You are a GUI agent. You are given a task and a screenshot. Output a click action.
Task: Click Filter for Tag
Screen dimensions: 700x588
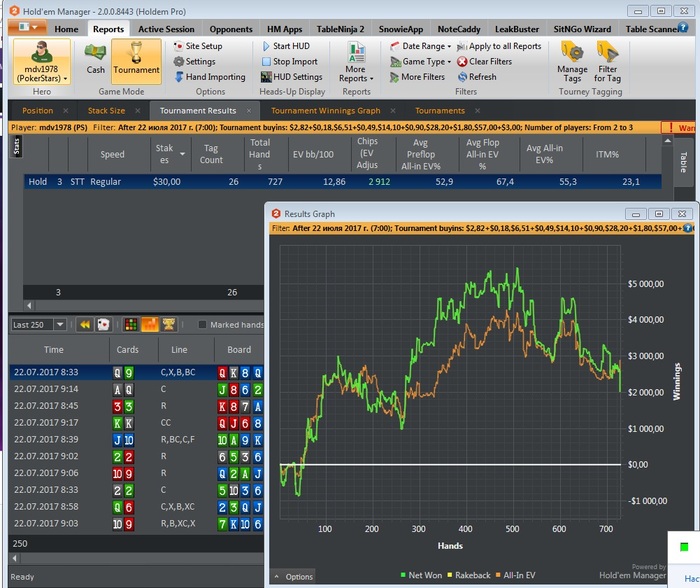tap(607, 63)
